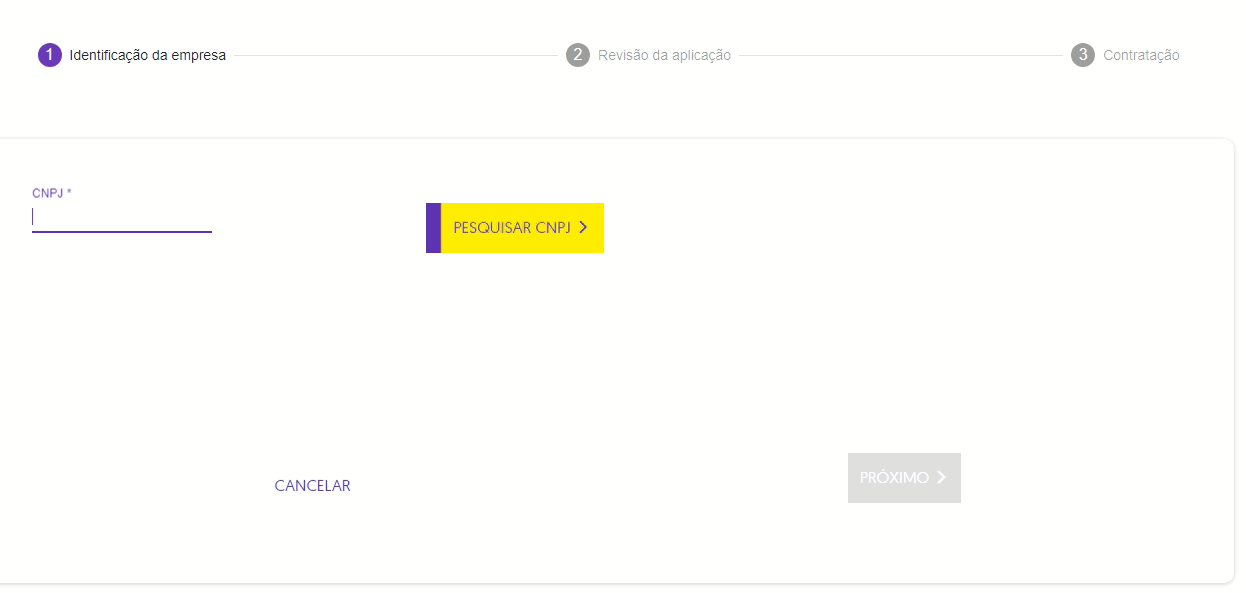Click the required asterisk next to CNPJ
Image resolution: width=1246 pixels, height=593 pixels.
click(x=69, y=192)
